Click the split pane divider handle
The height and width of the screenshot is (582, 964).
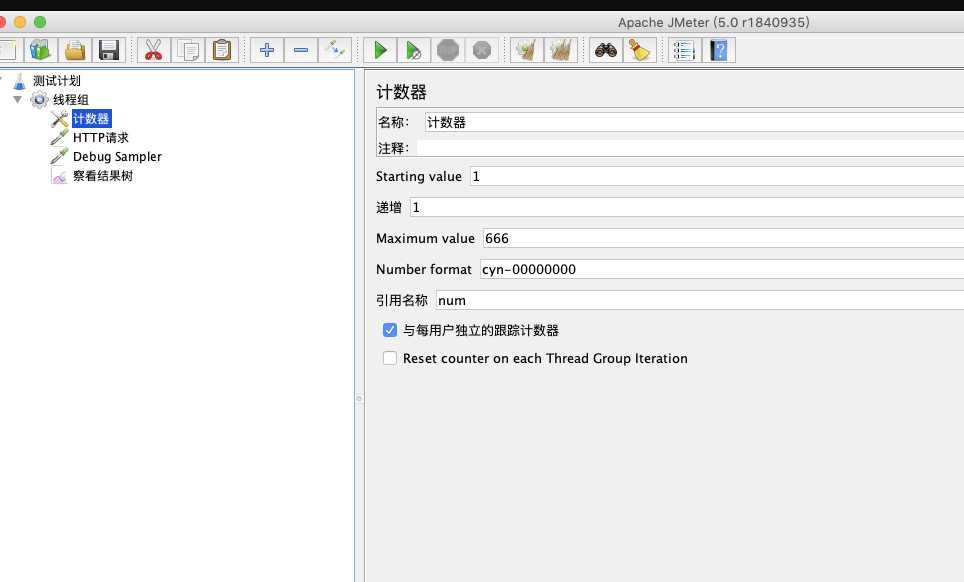coord(359,399)
